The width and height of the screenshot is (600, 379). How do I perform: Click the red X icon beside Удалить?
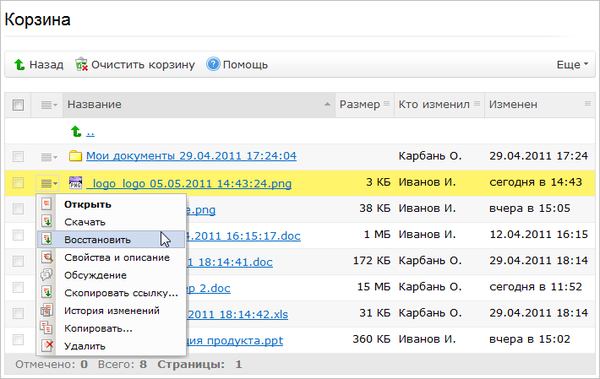[x=47, y=346]
